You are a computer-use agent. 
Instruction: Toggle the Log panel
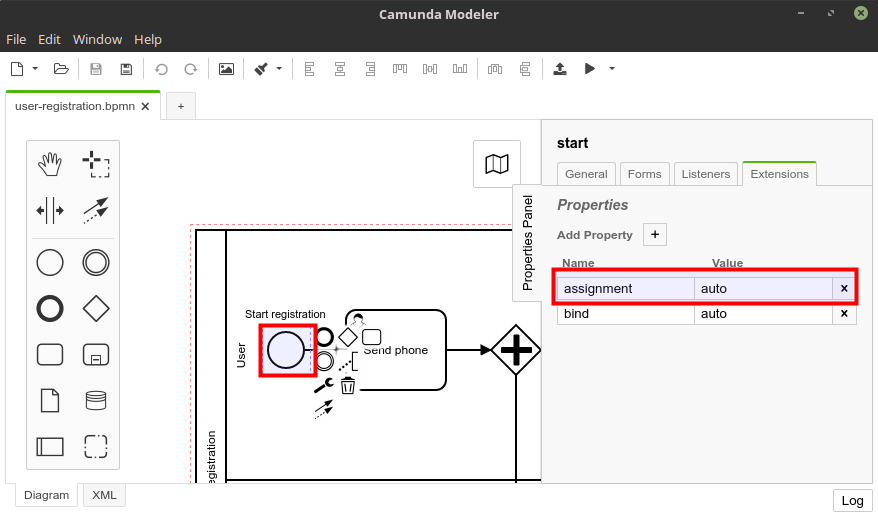tap(853, 501)
